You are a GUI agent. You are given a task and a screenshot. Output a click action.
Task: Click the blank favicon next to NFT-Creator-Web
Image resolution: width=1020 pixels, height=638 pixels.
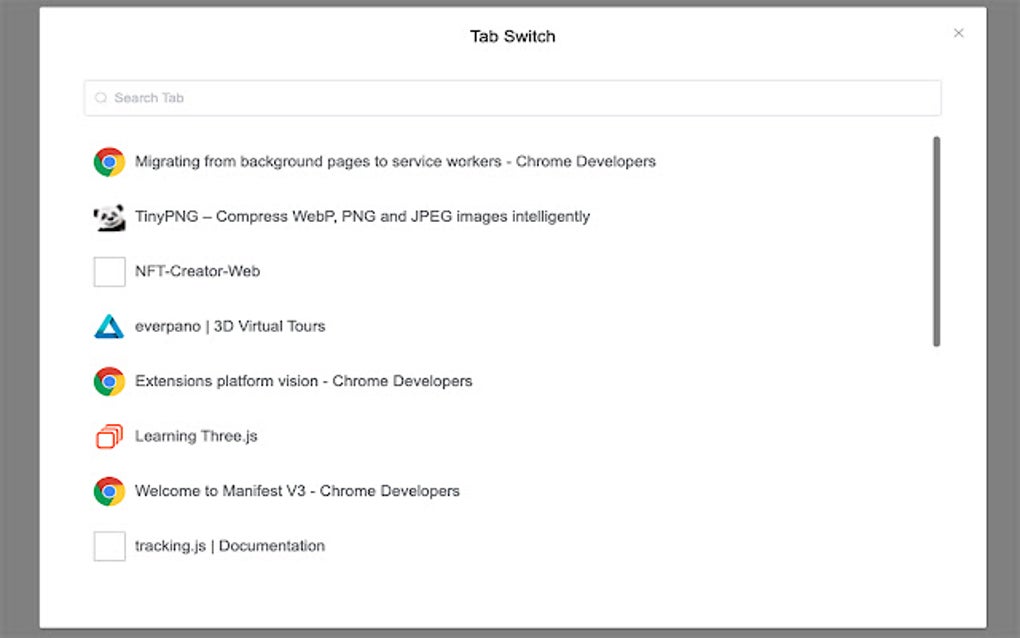(109, 272)
